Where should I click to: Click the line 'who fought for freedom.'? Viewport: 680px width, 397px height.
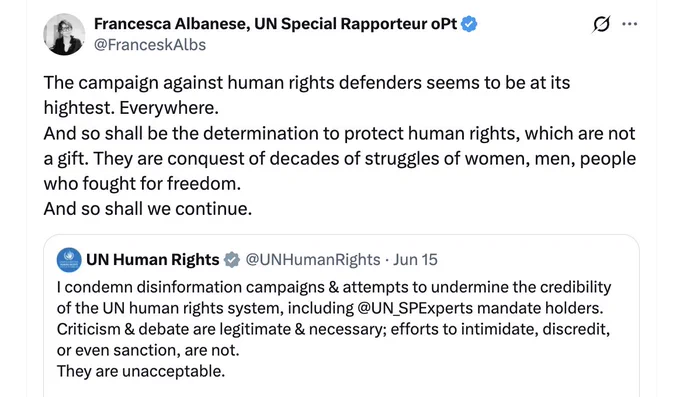tap(142, 184)
